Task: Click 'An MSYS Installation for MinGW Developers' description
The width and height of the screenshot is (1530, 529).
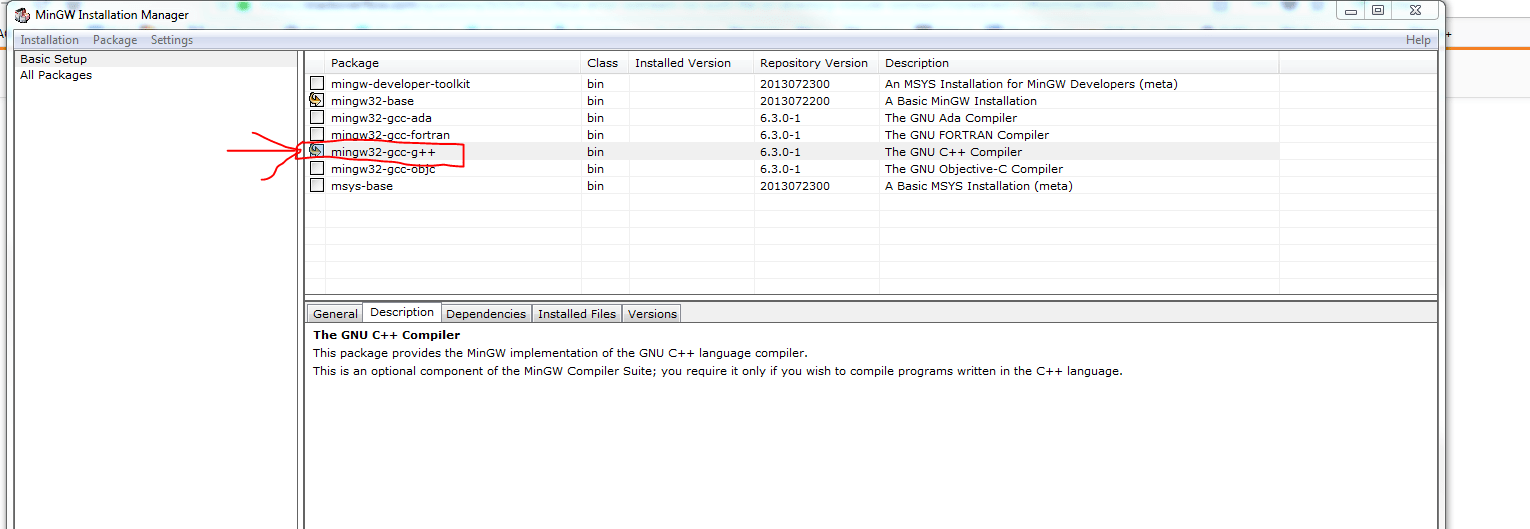Action: pos(1031,84)
